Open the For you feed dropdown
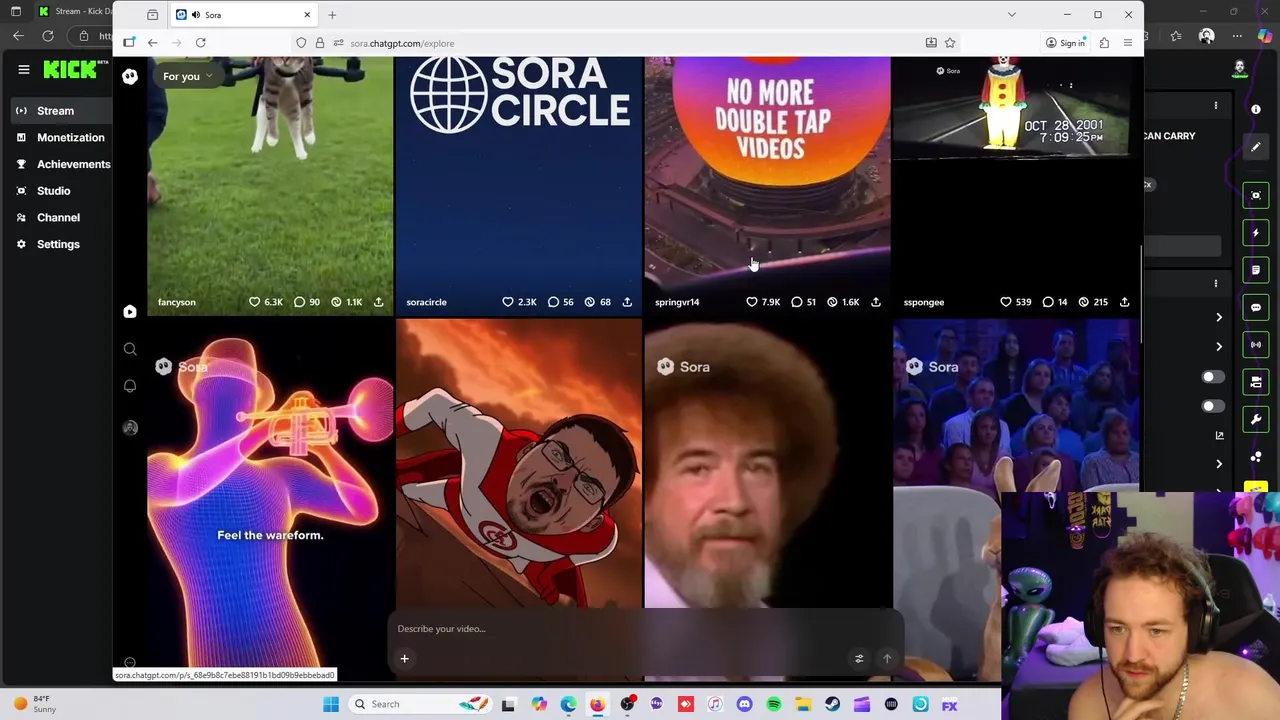 click(187, 76)
